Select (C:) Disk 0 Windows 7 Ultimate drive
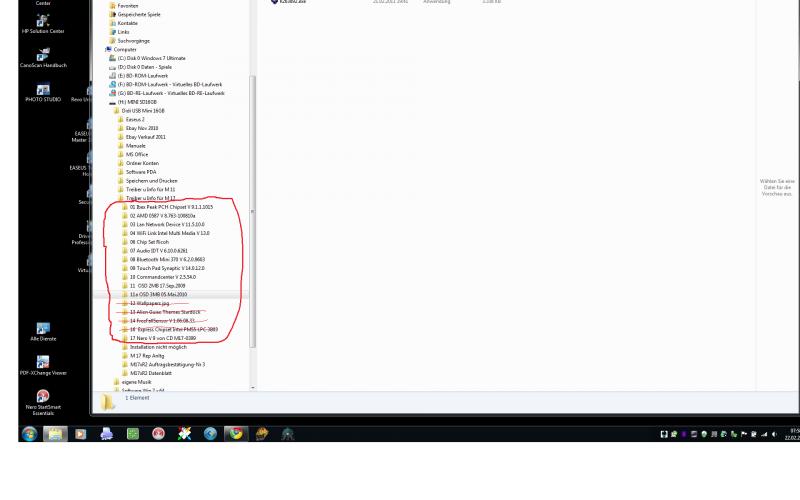Viewport: 800px width, 500px height. click(x=147, y=58)
